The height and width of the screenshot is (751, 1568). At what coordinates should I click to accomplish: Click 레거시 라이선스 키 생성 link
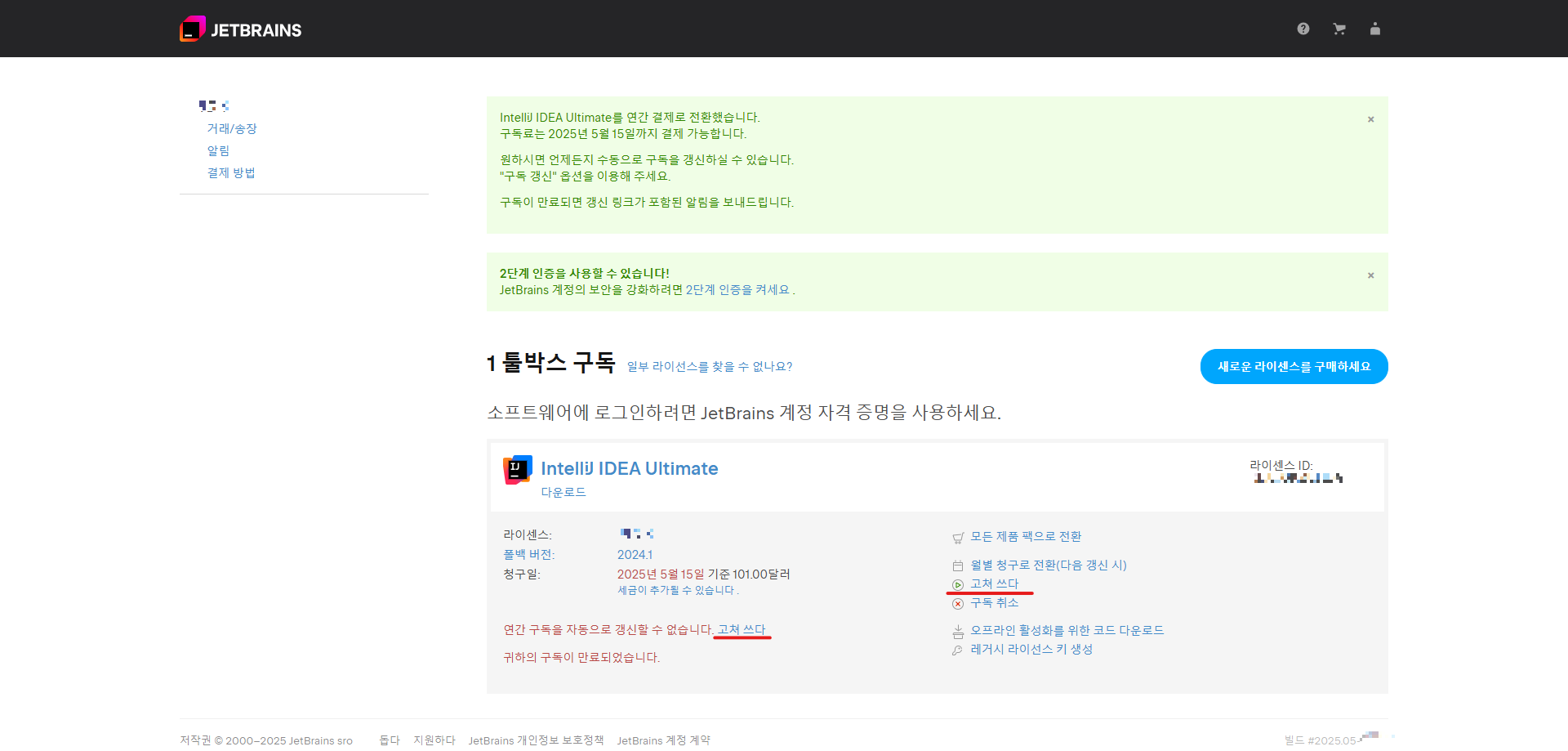[1031, 649]
